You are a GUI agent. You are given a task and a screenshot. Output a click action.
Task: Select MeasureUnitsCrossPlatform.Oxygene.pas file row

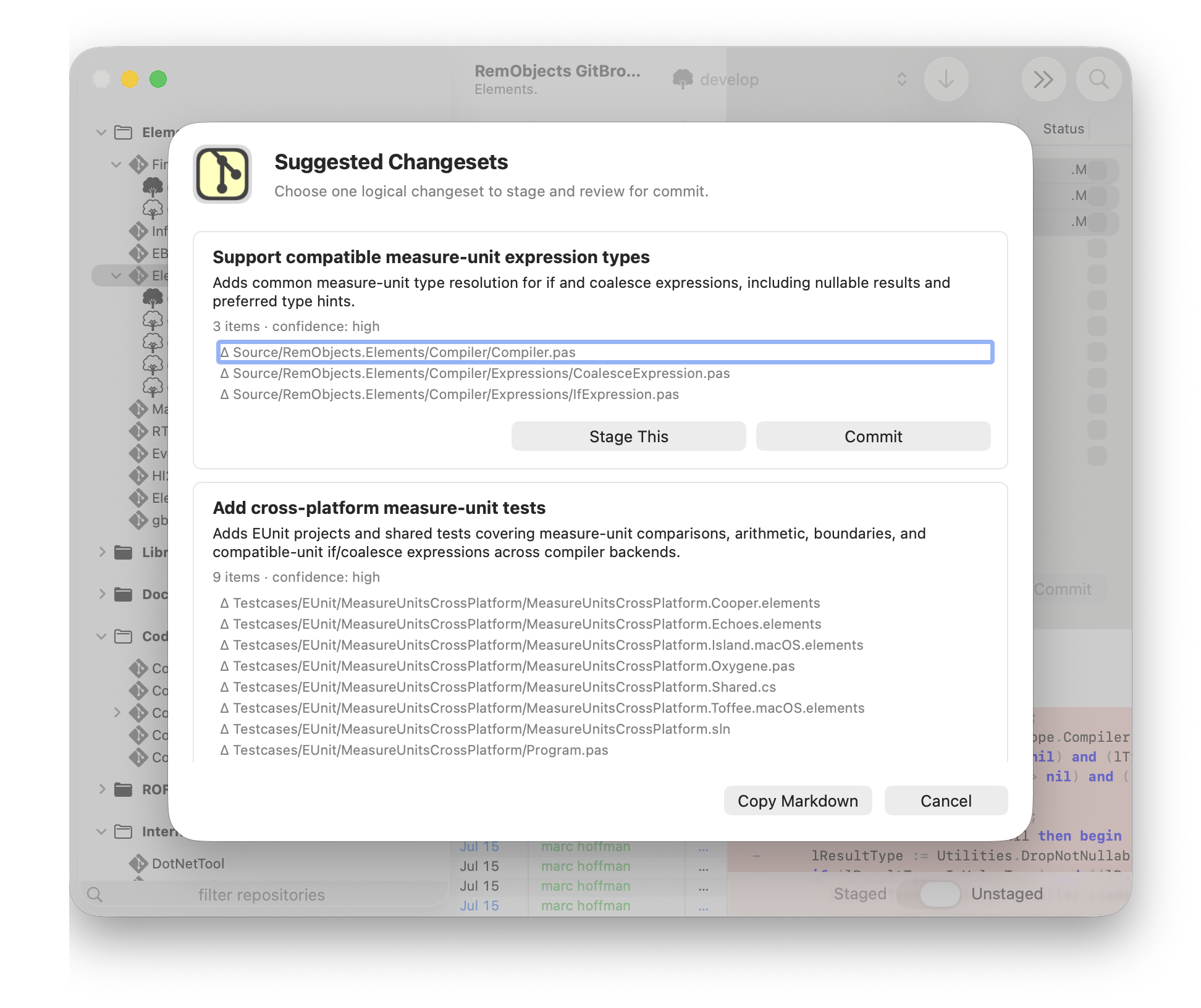point(605,666)
